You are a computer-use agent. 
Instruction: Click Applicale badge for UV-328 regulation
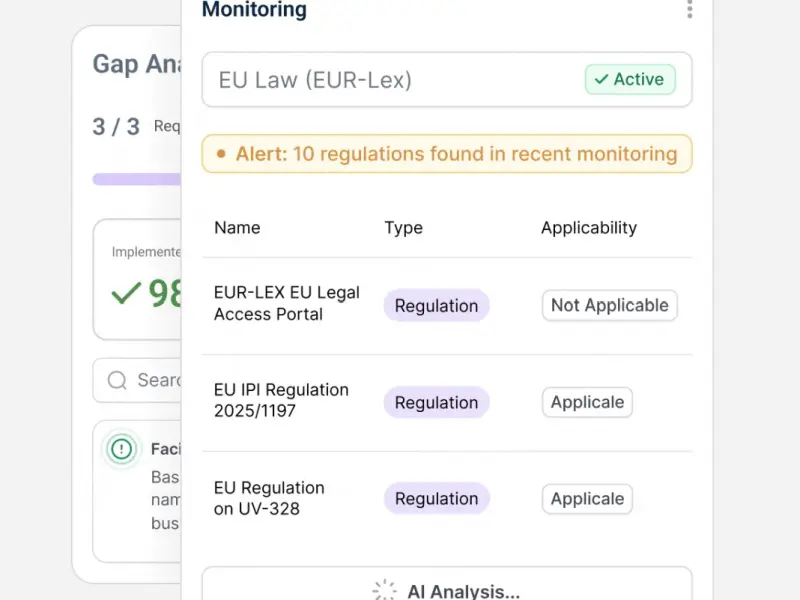point(587,498)
